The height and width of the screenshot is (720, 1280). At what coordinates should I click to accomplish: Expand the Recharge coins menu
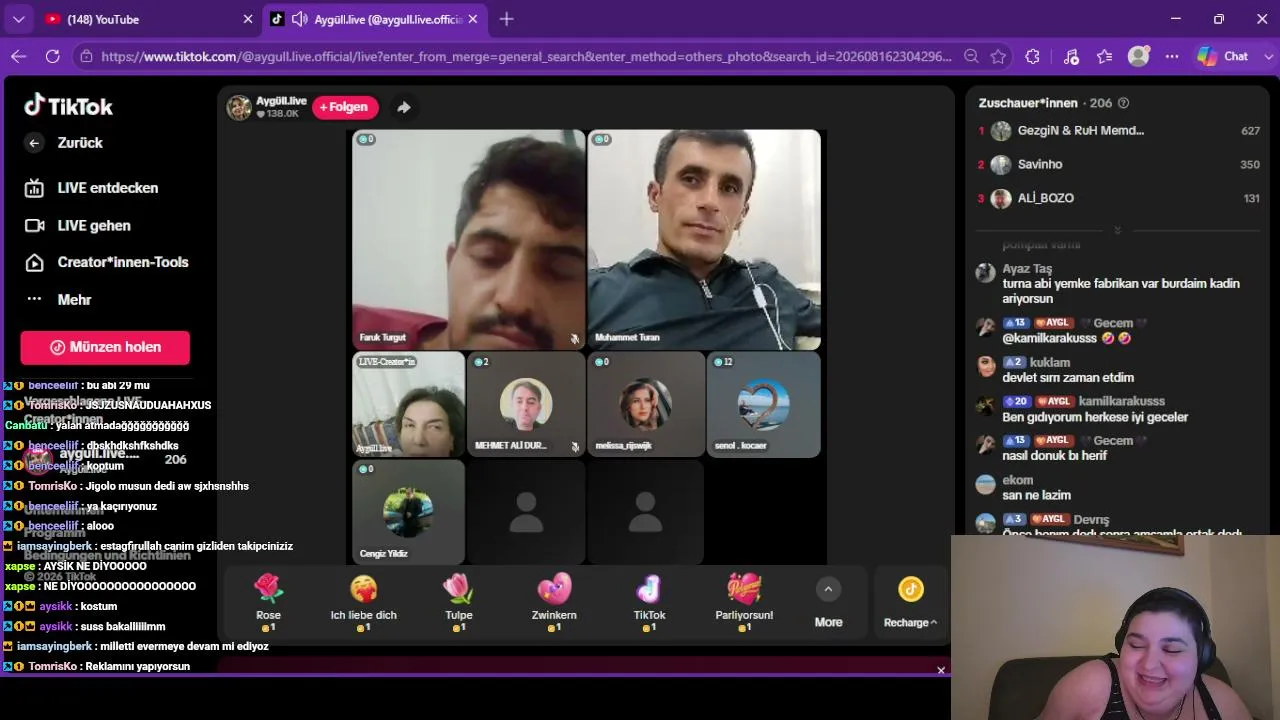coord(910,603)
